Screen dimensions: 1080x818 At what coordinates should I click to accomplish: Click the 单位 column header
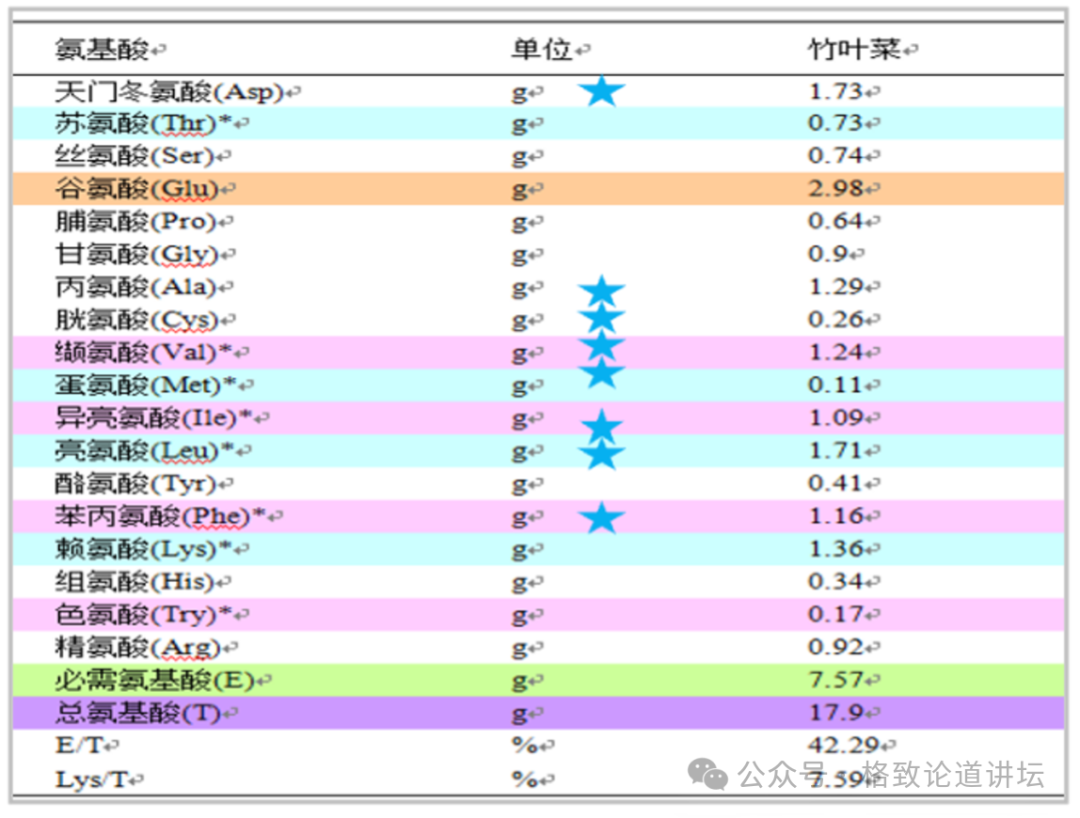tap(542, 49)
